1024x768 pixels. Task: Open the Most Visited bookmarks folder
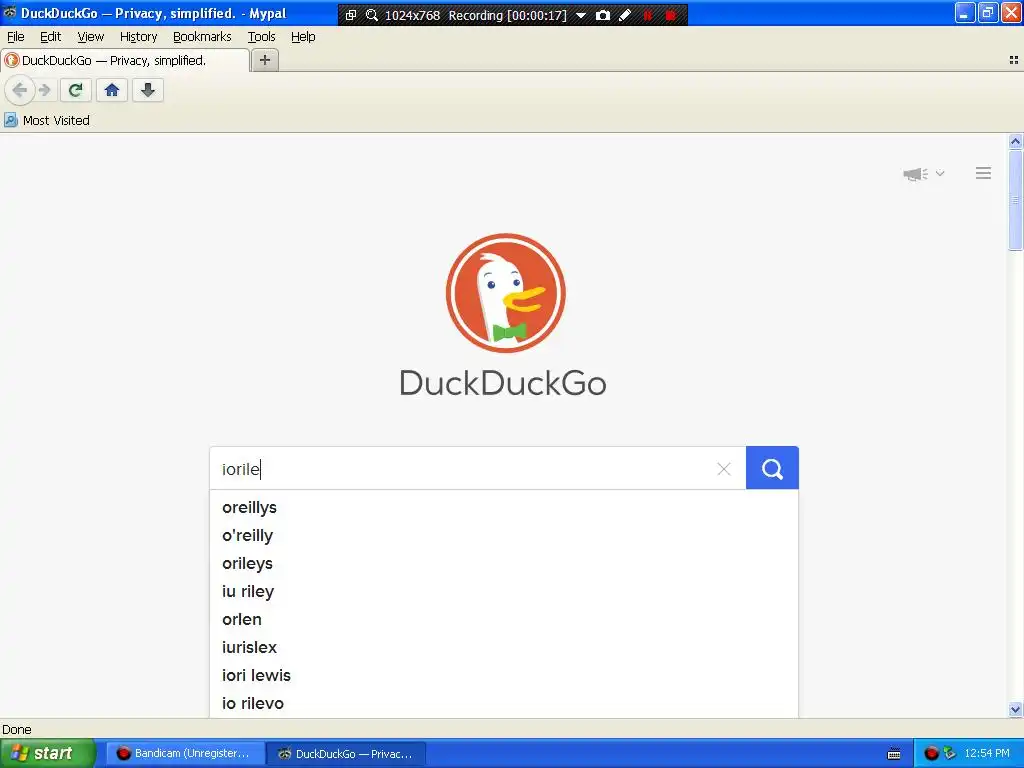(x=47, y=120)
